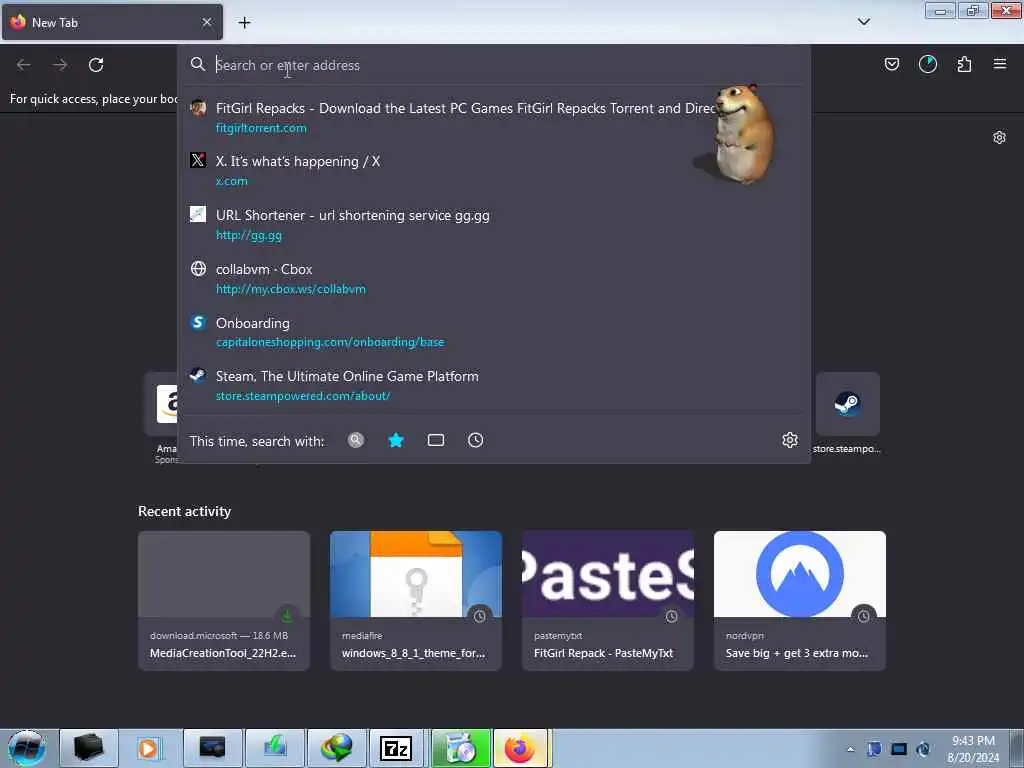
Task: Open the FitGirl Repack - PasteMyTxt card
Action: click(x=608, y=601)
